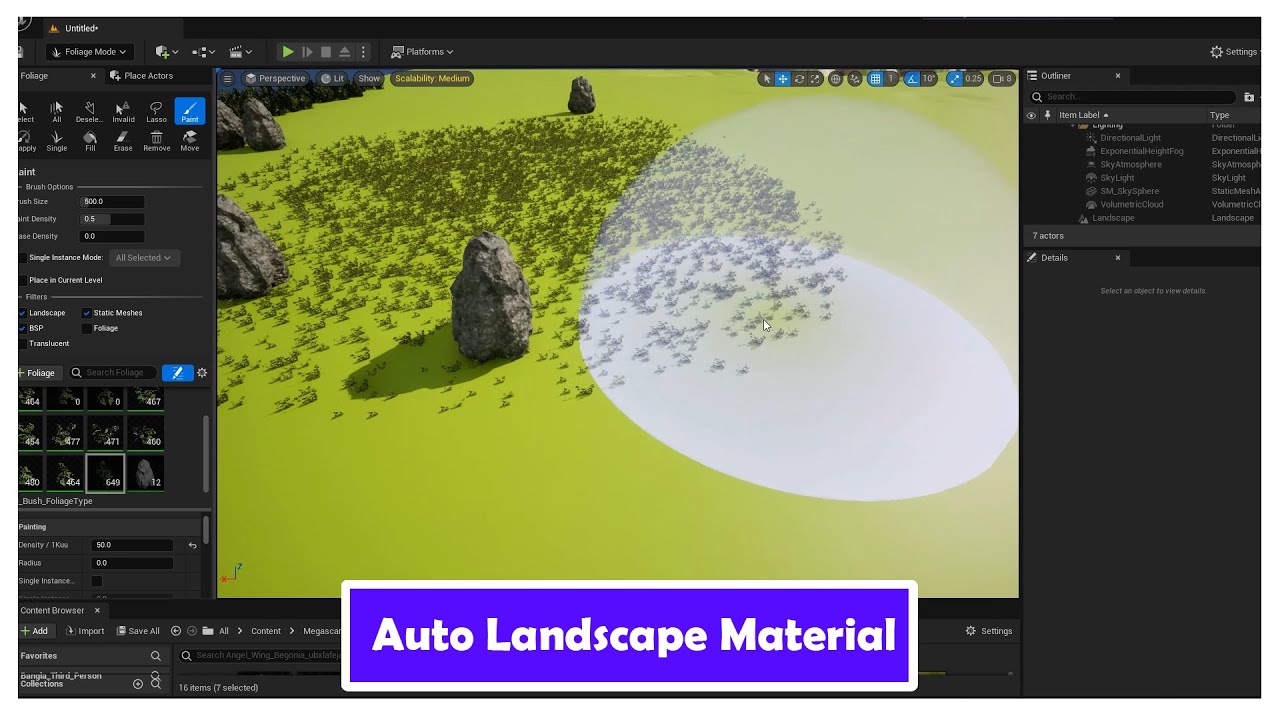The image size is (1280, 720).
Task: Choose the Fill foliage tool
Action: click(x=90, y=140)
